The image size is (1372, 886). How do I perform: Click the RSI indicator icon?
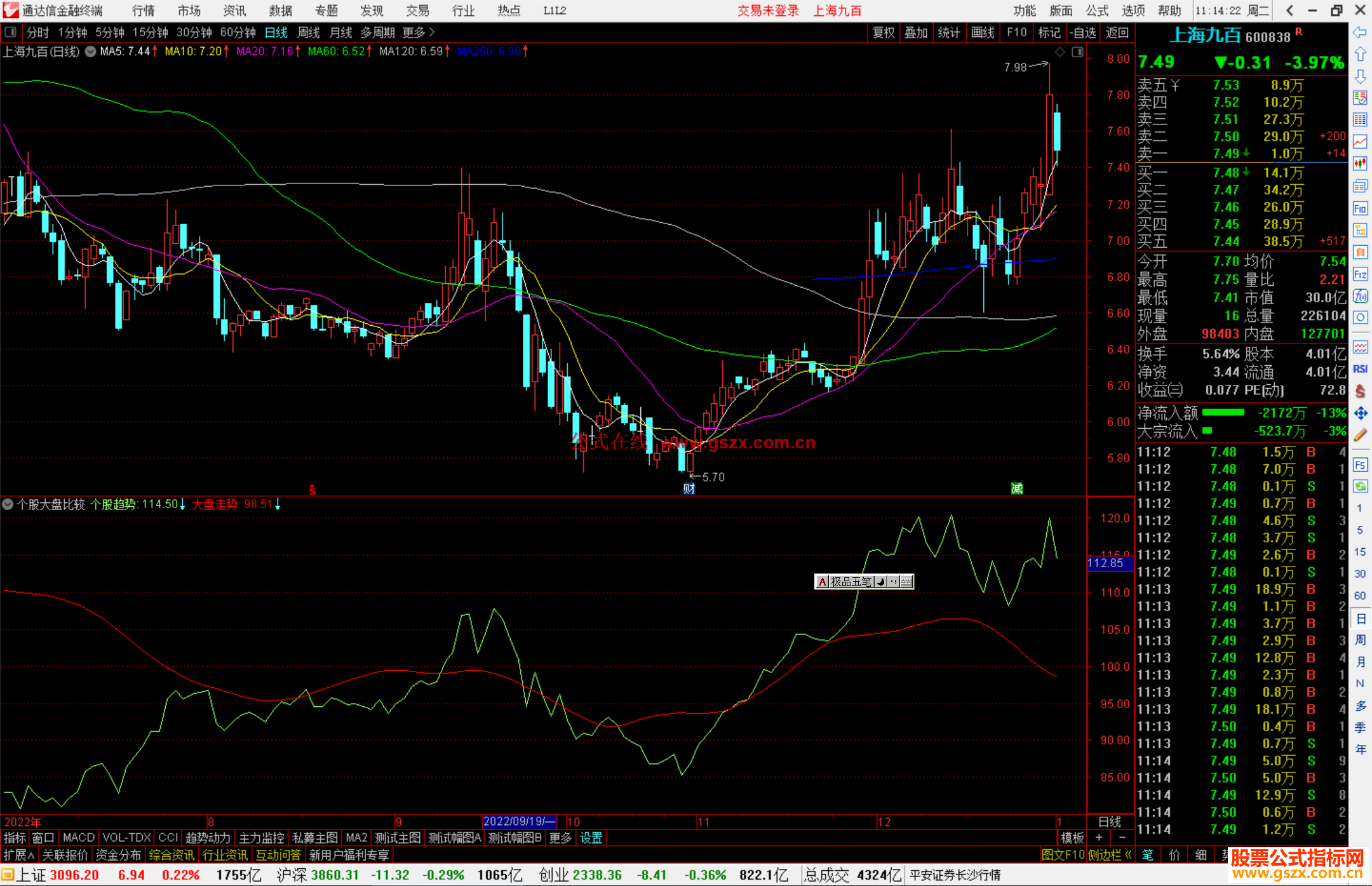point(1360,369)
